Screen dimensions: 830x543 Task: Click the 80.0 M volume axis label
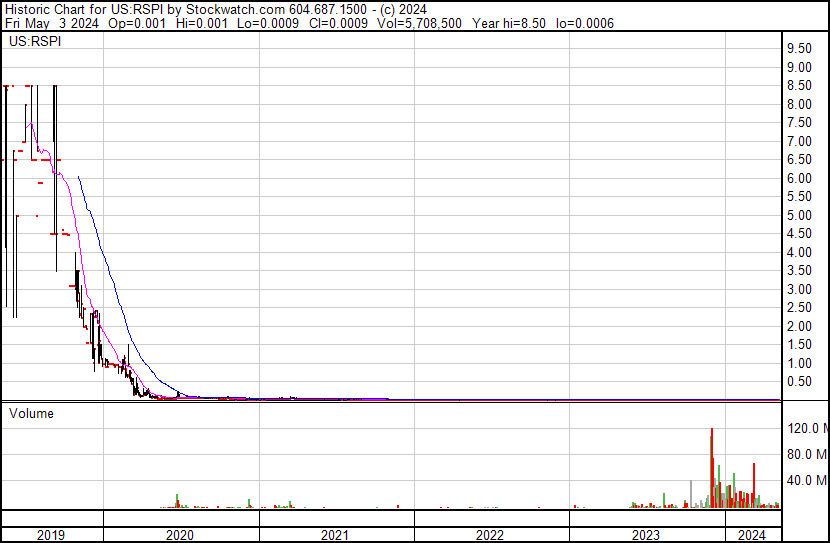click(x=805, y=454)
